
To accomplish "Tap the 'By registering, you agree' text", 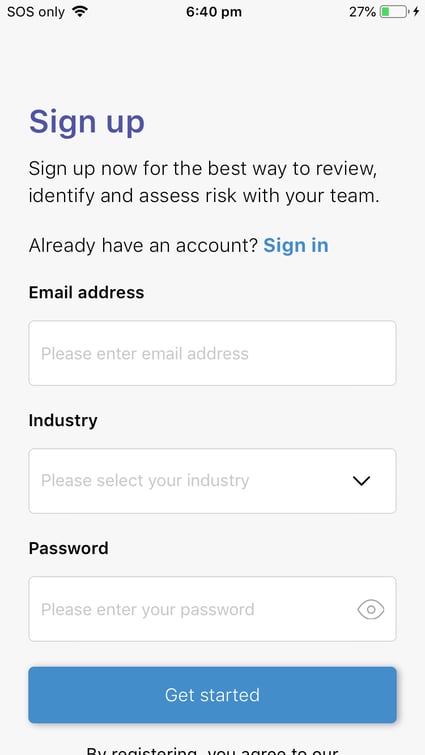I will 212,750.
